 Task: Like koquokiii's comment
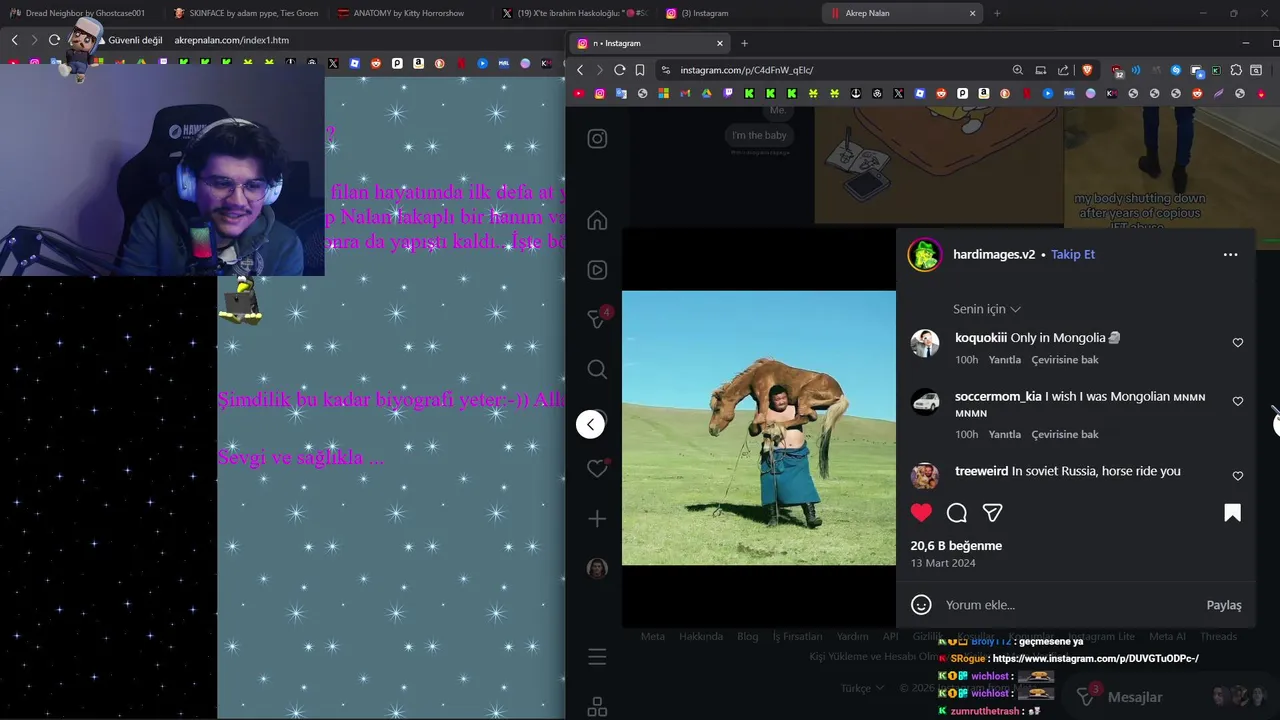[x=1238, y=342]
